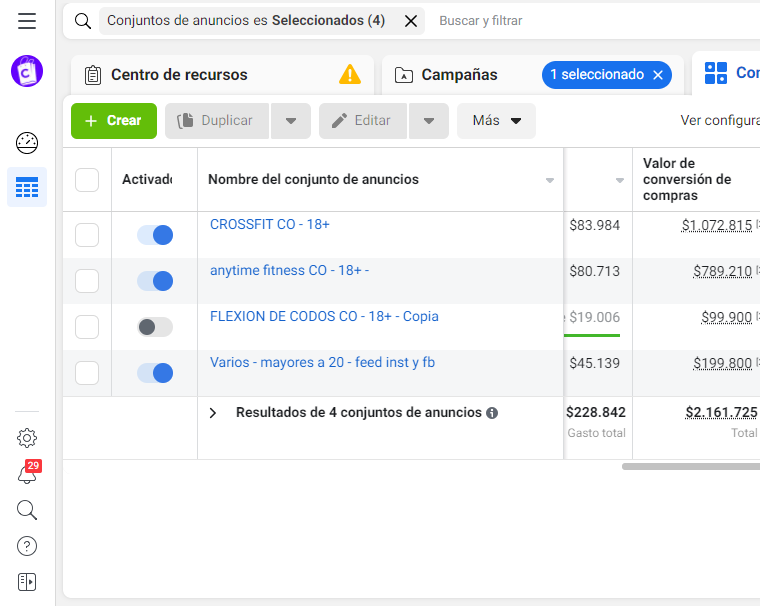760x606 pixels.
Task: Click the $45.139 spend cell
Action: [595, 364]
